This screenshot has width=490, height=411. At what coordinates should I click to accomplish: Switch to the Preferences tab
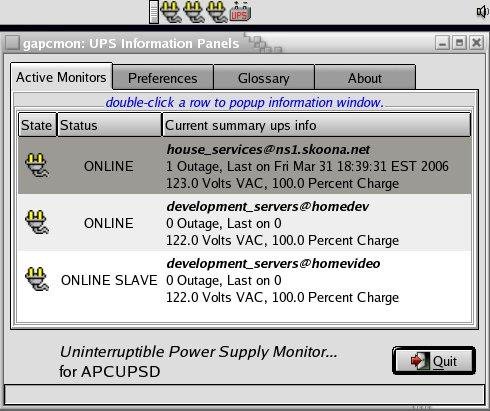pyautogui.click(x=163, y=78)
